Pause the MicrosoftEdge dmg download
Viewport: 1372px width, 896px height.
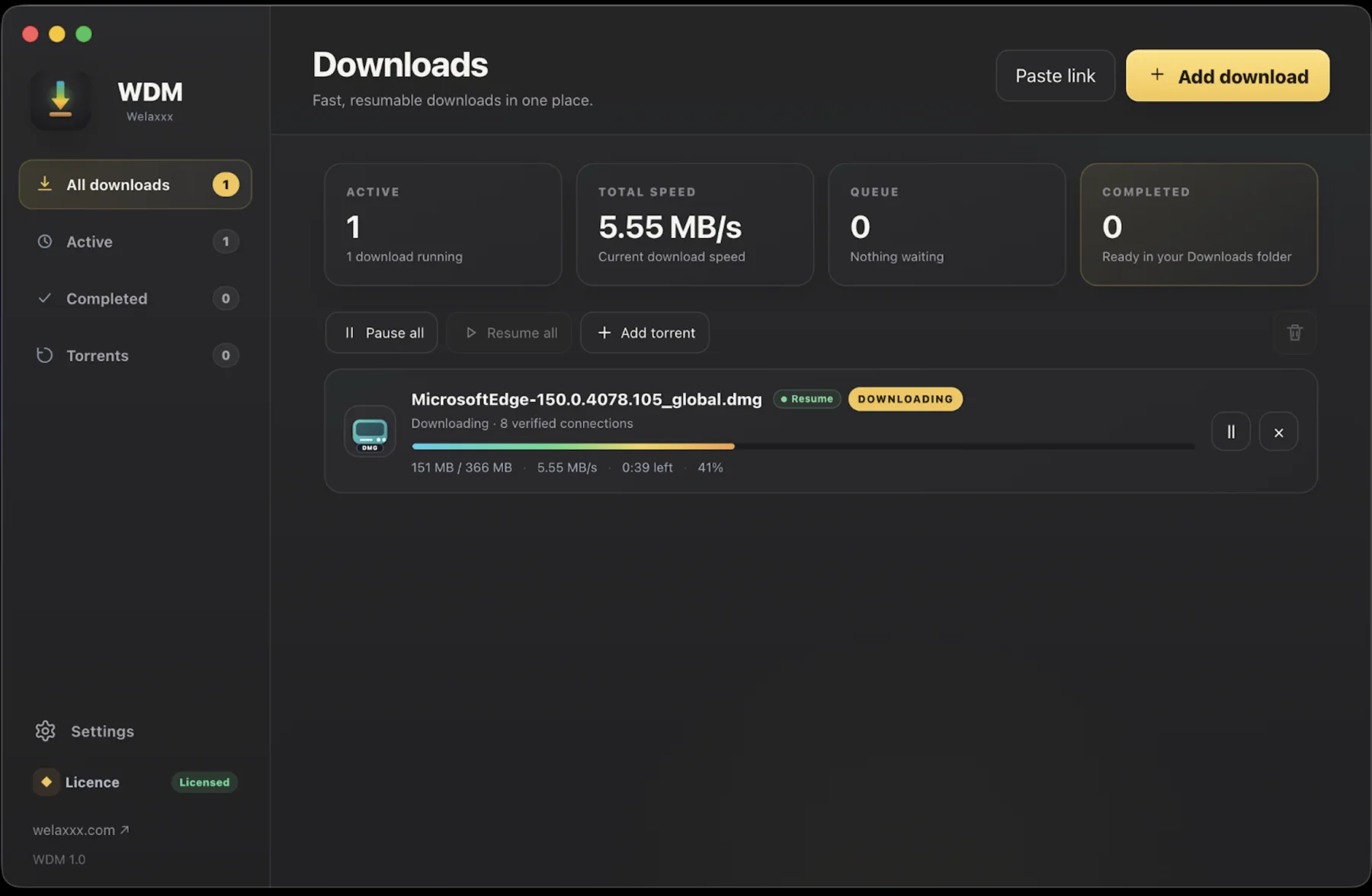(x=1231, y=432)
